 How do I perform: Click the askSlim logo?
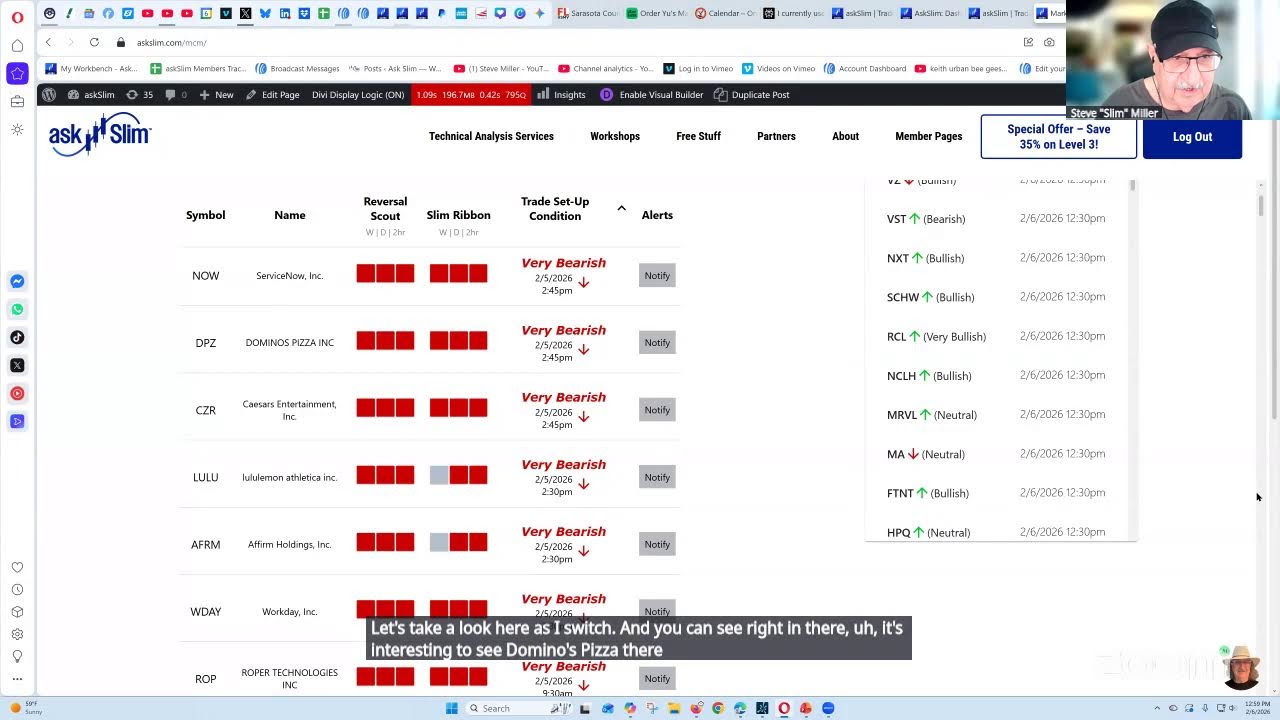(x=100, y=135)
